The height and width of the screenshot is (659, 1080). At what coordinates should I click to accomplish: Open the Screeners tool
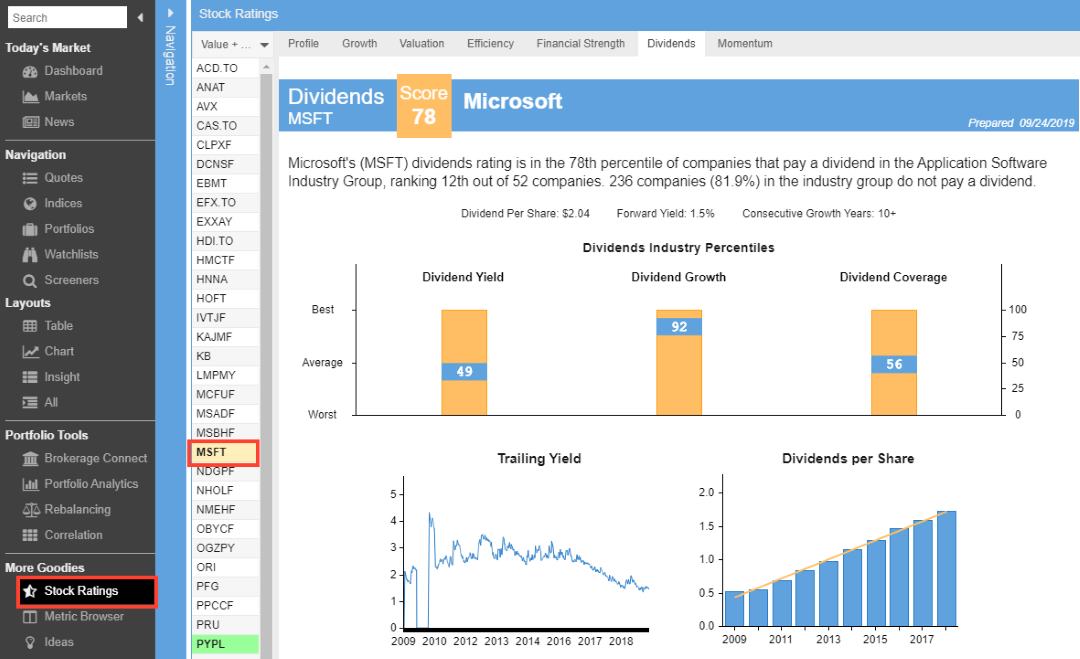72,279
